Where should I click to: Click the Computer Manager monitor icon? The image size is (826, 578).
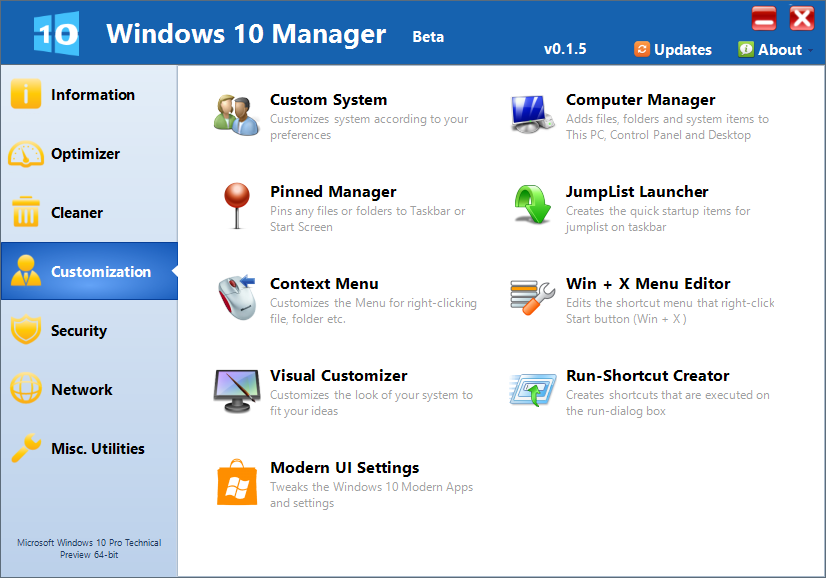[533, 115]
